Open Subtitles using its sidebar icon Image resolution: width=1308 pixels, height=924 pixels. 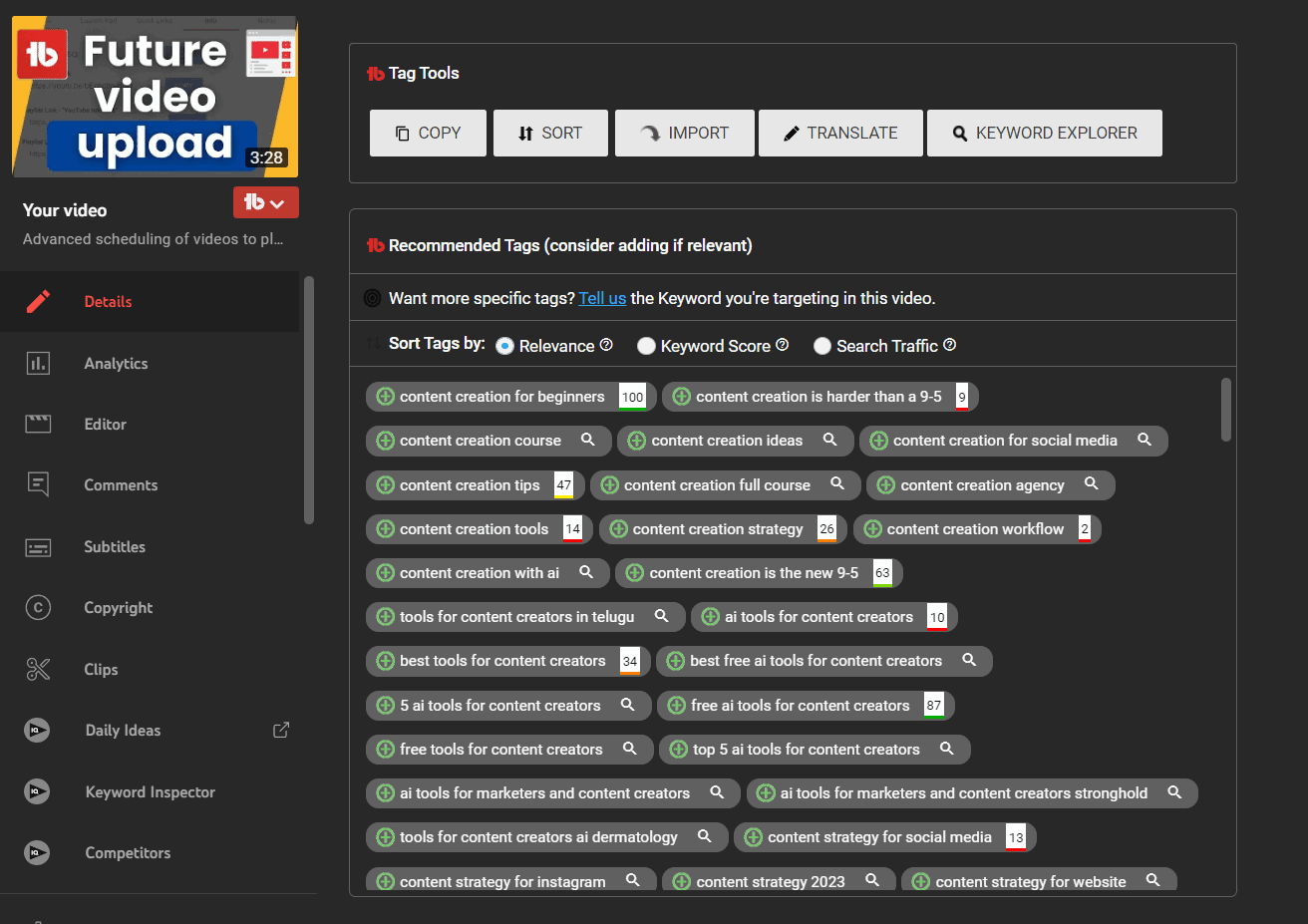coord(38,546)
